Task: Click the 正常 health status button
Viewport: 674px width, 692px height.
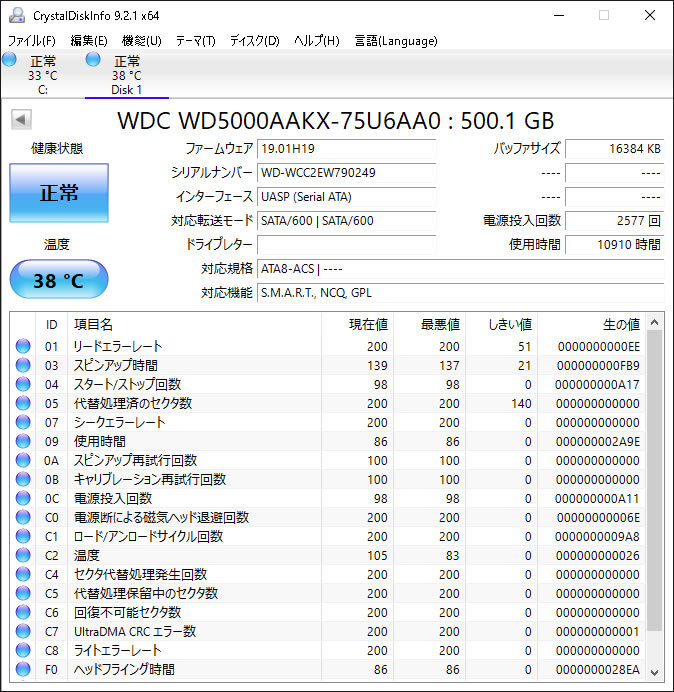Action: click(x=59, y=193)
